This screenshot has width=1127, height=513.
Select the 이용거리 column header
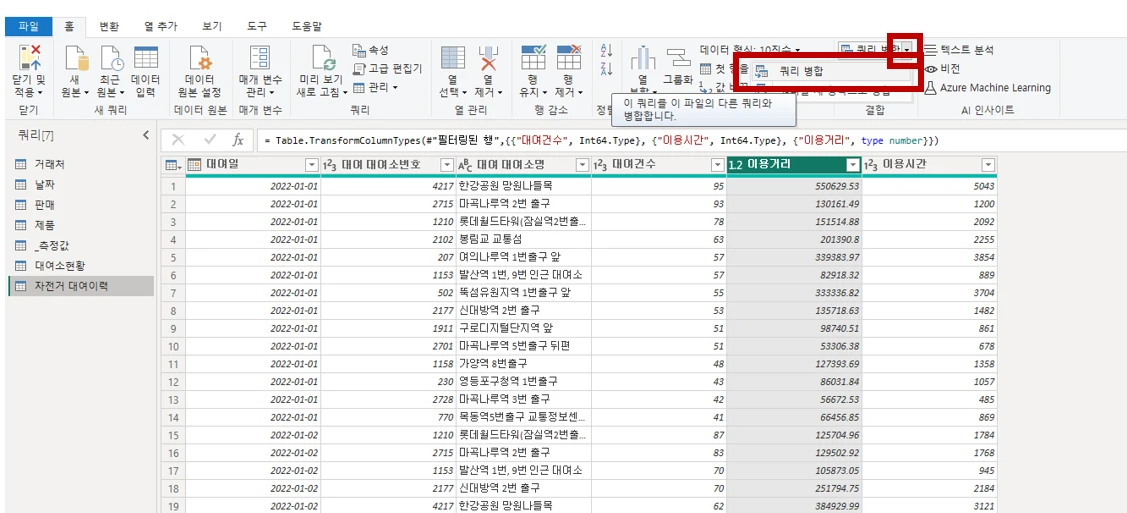click(794, 165)
